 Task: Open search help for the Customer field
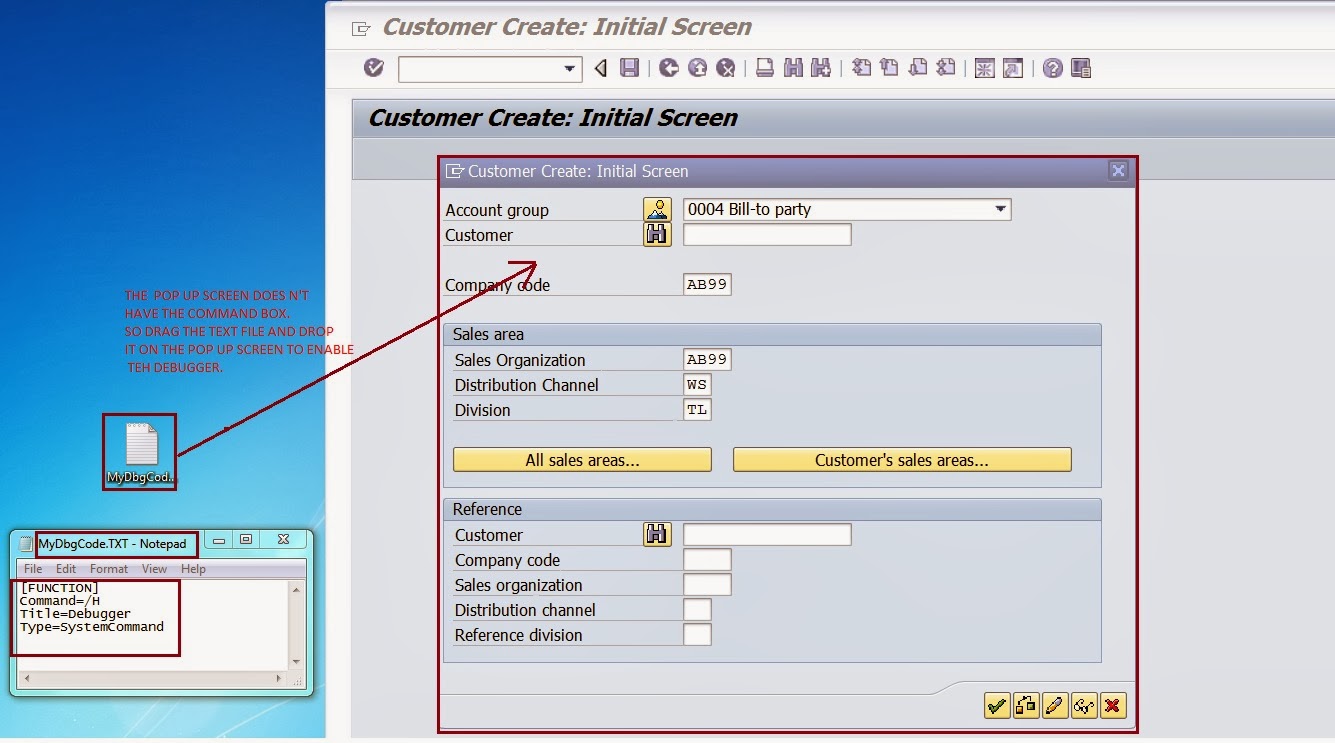[x=657, y=234]
